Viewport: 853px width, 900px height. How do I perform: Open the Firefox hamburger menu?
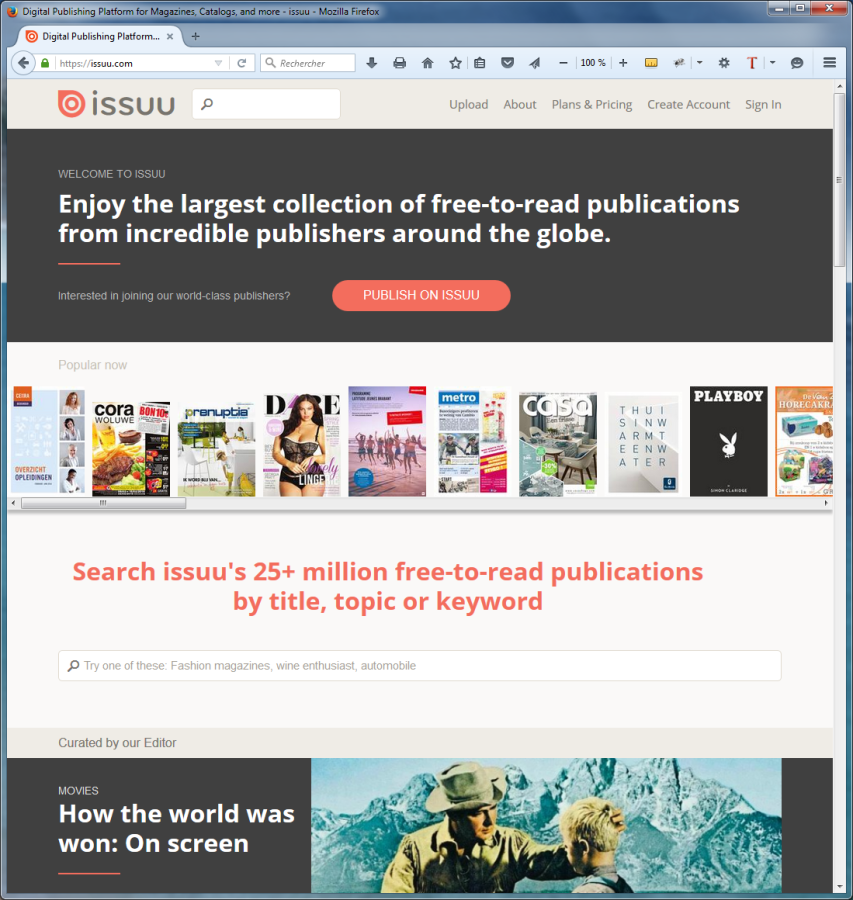(x=829, y=63)
